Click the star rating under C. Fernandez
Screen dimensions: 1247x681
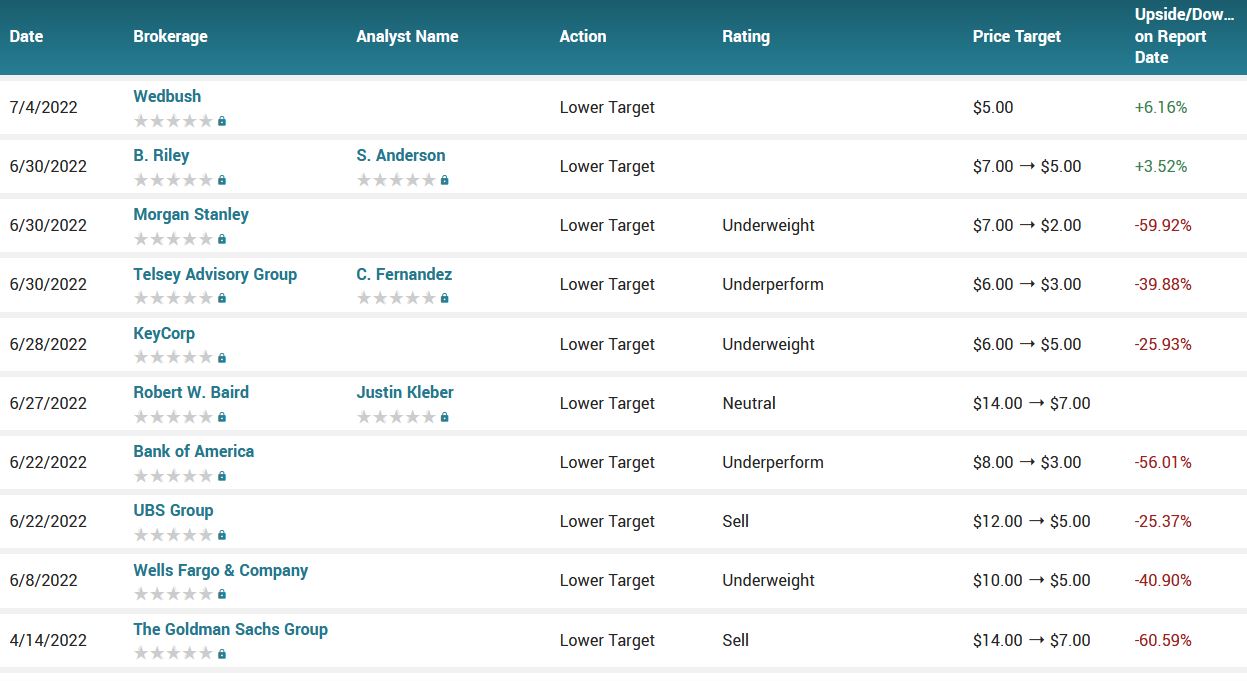tap(396, 298)
